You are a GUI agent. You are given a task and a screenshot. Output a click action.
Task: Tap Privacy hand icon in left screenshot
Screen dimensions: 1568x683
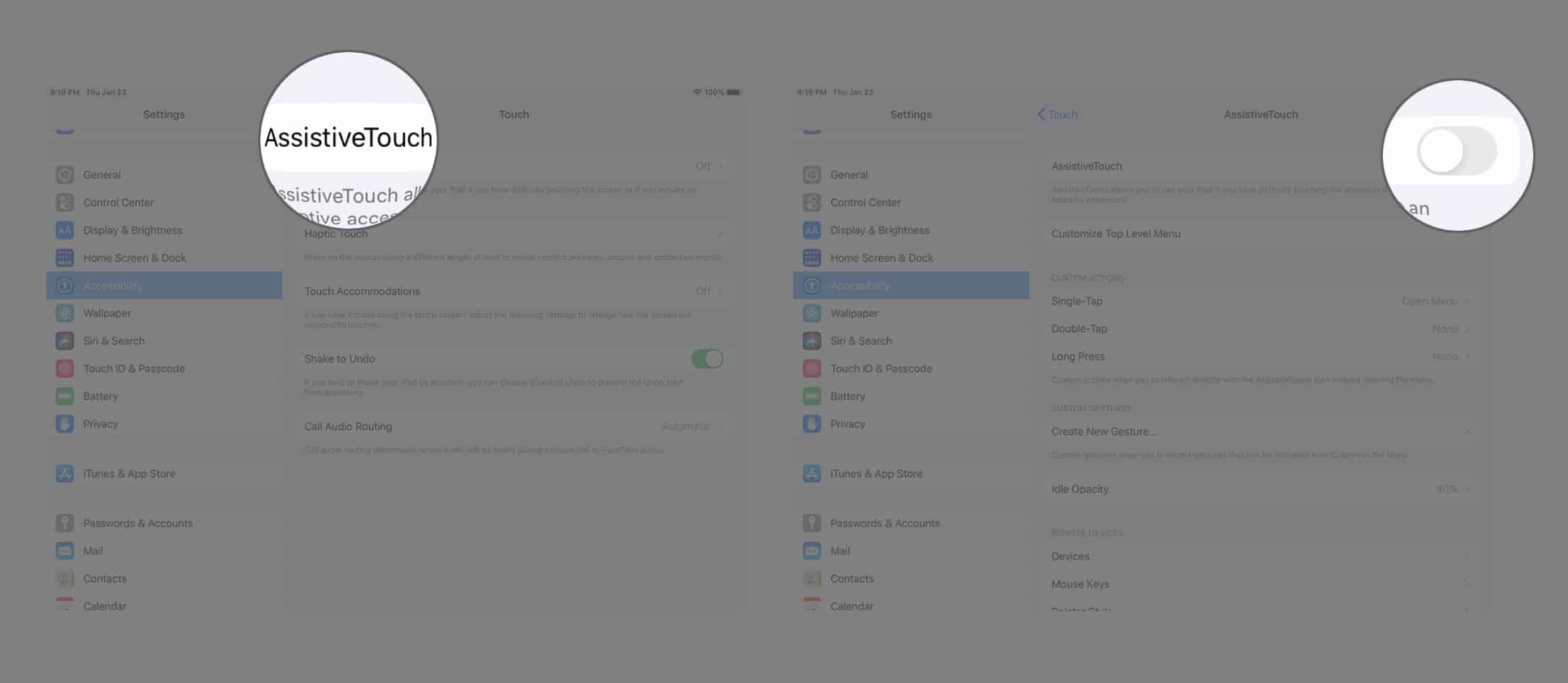point(65,424)
